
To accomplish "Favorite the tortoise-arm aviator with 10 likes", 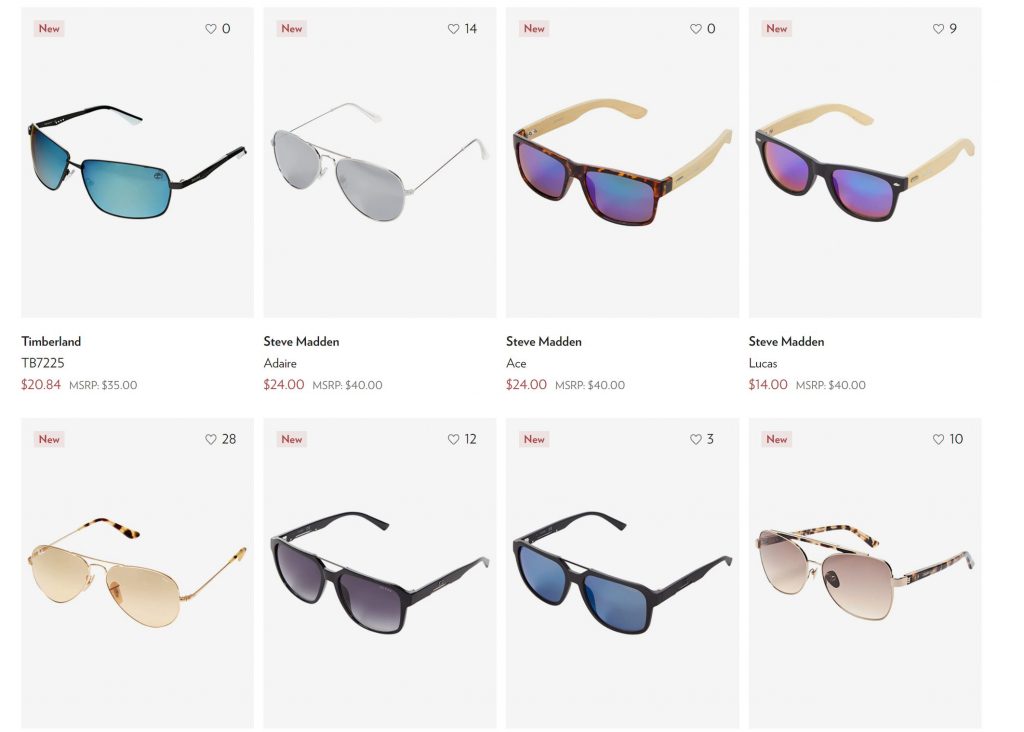I will coord(938,439).
